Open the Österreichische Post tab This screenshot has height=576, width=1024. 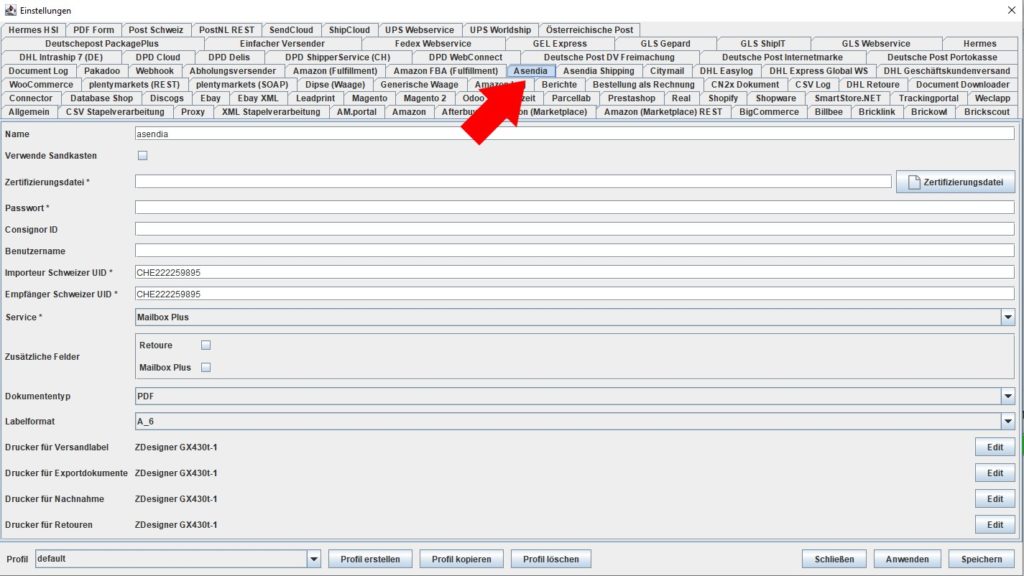click(590, 30)
